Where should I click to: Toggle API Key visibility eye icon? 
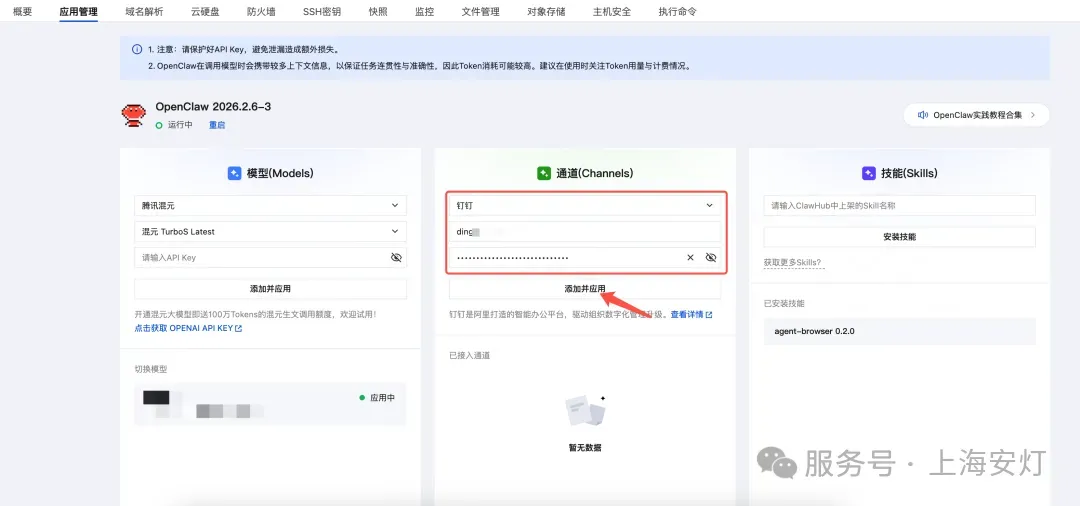tap(396, 257)
